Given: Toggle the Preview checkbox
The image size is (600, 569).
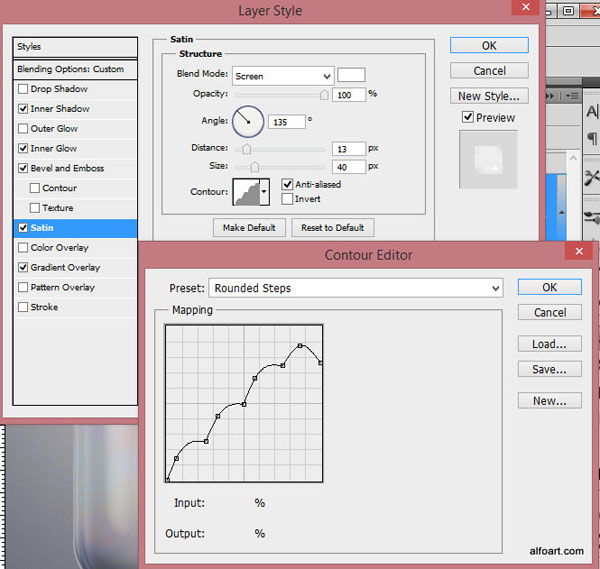Looking at the screenshot, I should point(468,117).
